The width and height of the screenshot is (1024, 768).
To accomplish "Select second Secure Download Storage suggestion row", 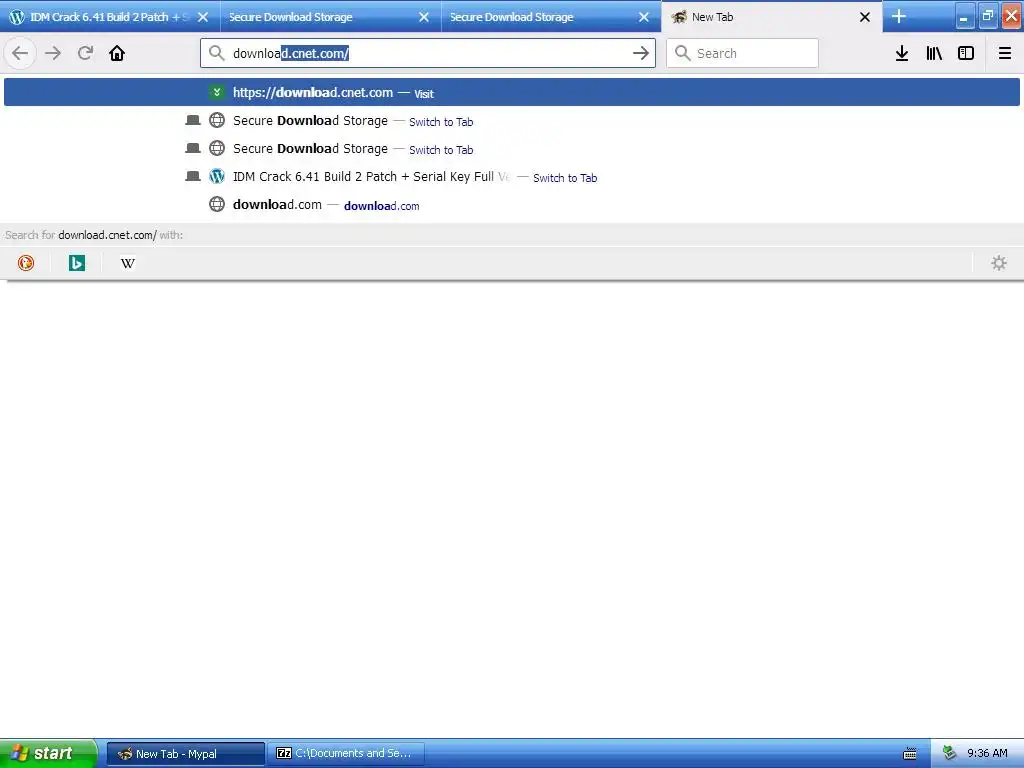I will [x=512, y=149].
